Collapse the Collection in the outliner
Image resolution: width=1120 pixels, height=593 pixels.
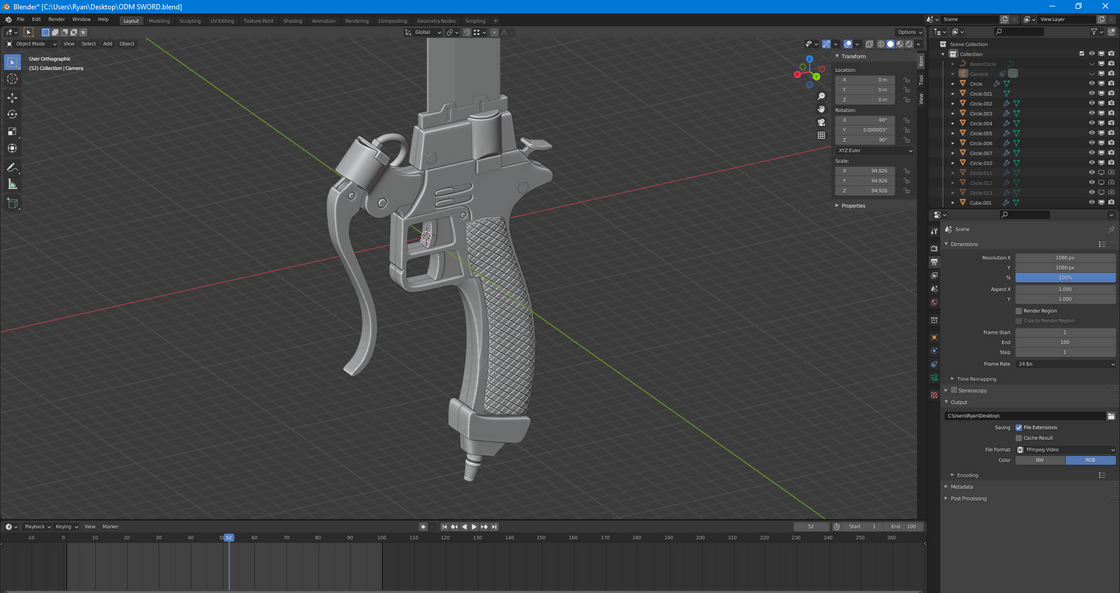(x=943, y=53)
